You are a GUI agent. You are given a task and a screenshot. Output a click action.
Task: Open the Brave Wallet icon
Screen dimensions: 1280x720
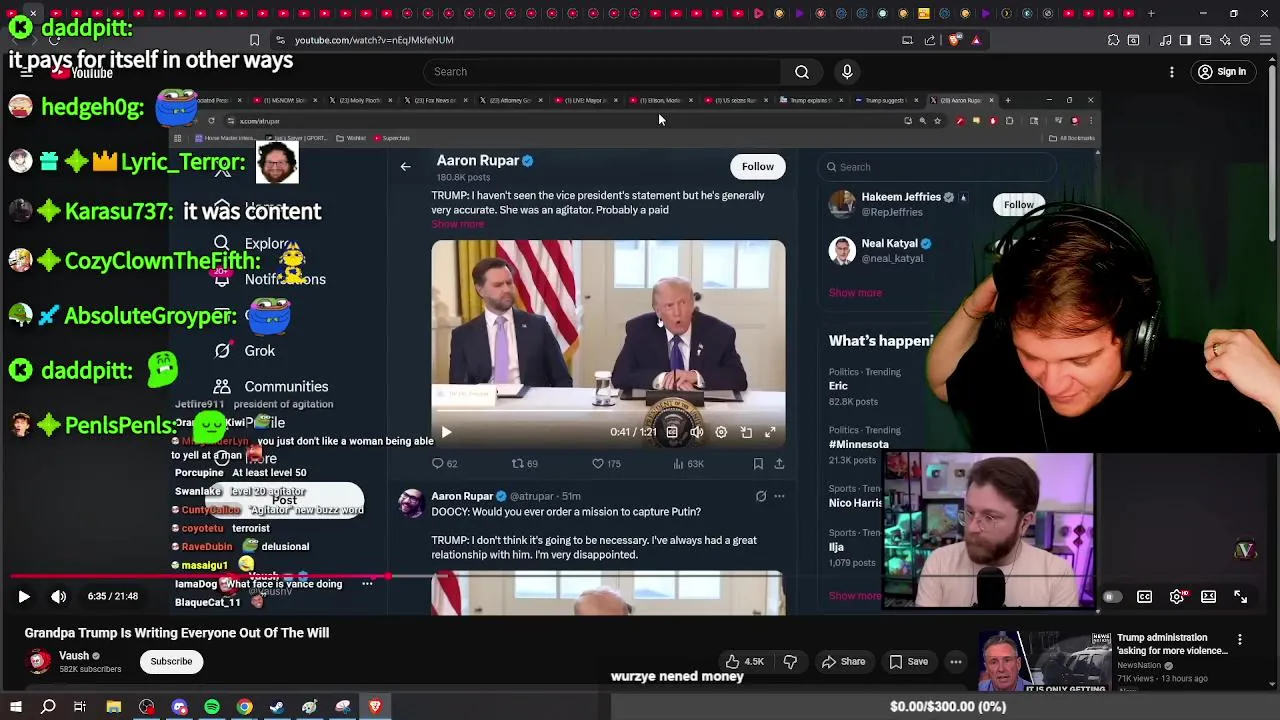tap(1205, 40)
